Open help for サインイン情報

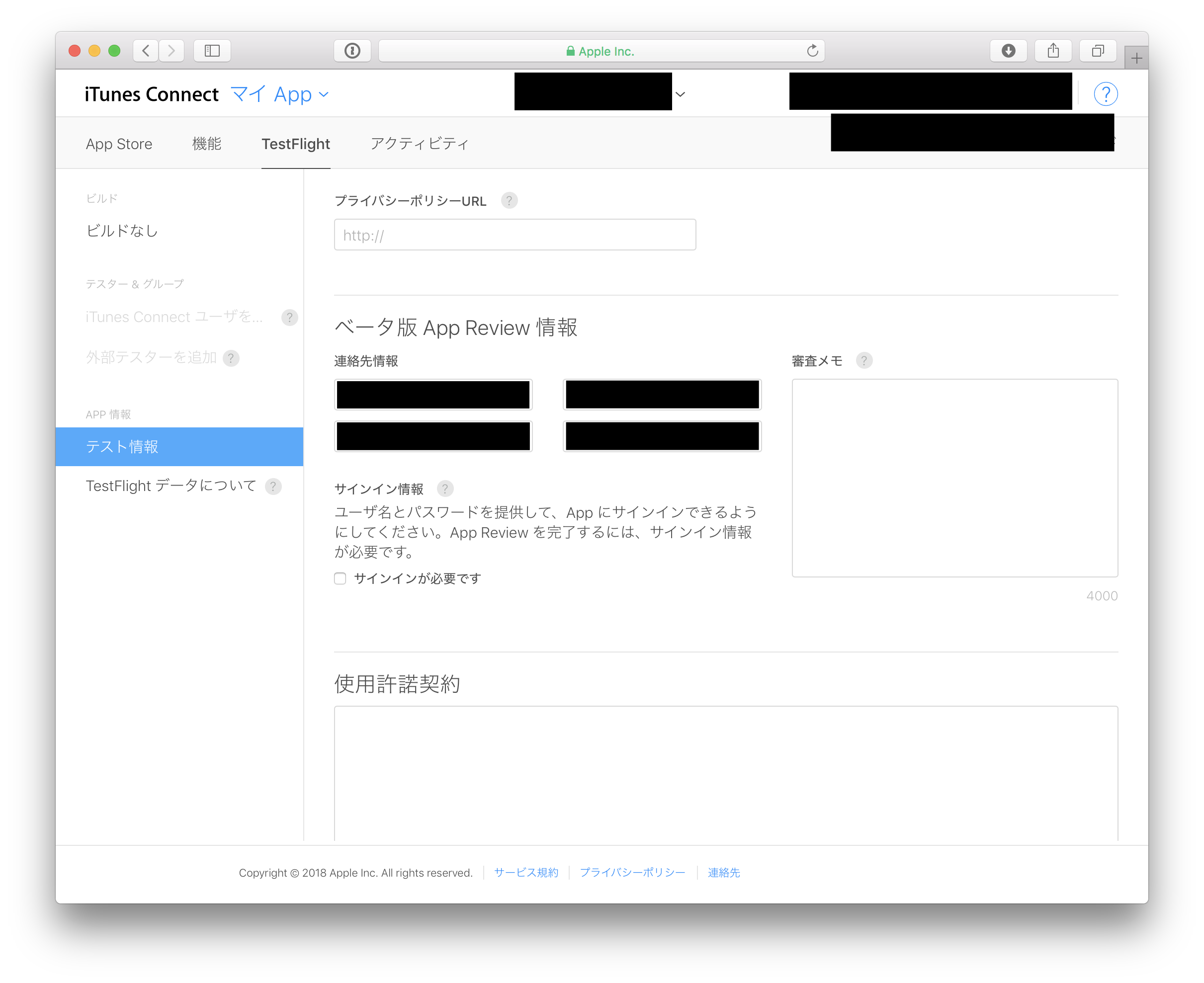tap(445, 489)
